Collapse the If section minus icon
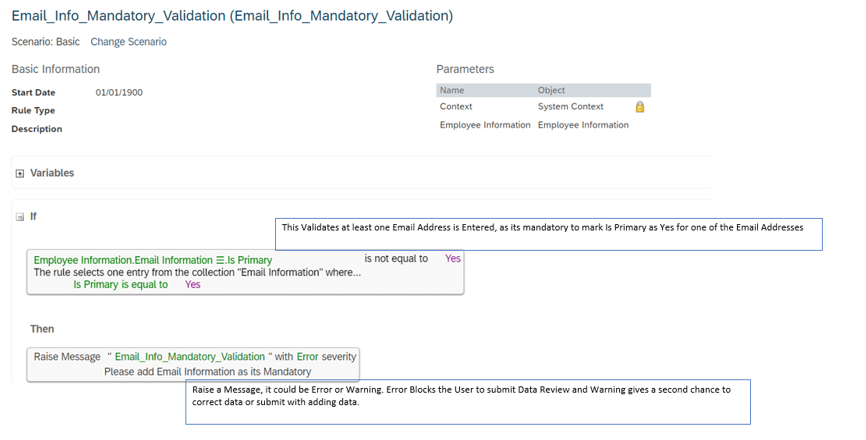The height and width of the screenshot is (440, 866). 20,217
